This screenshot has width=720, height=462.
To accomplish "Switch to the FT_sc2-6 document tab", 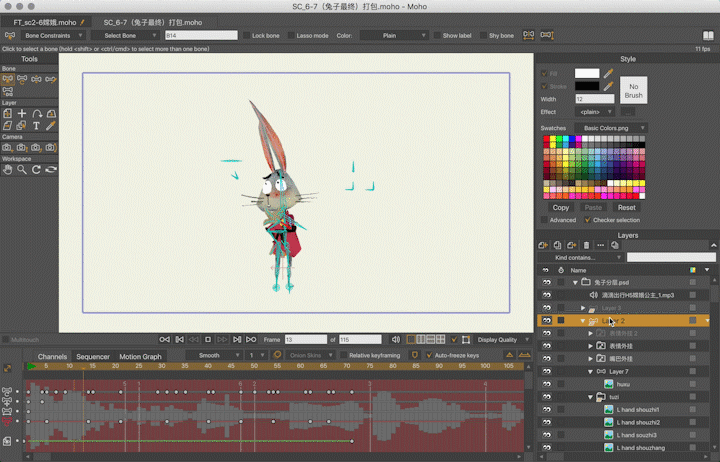I will pyautogui.click(x=45, y=22).
